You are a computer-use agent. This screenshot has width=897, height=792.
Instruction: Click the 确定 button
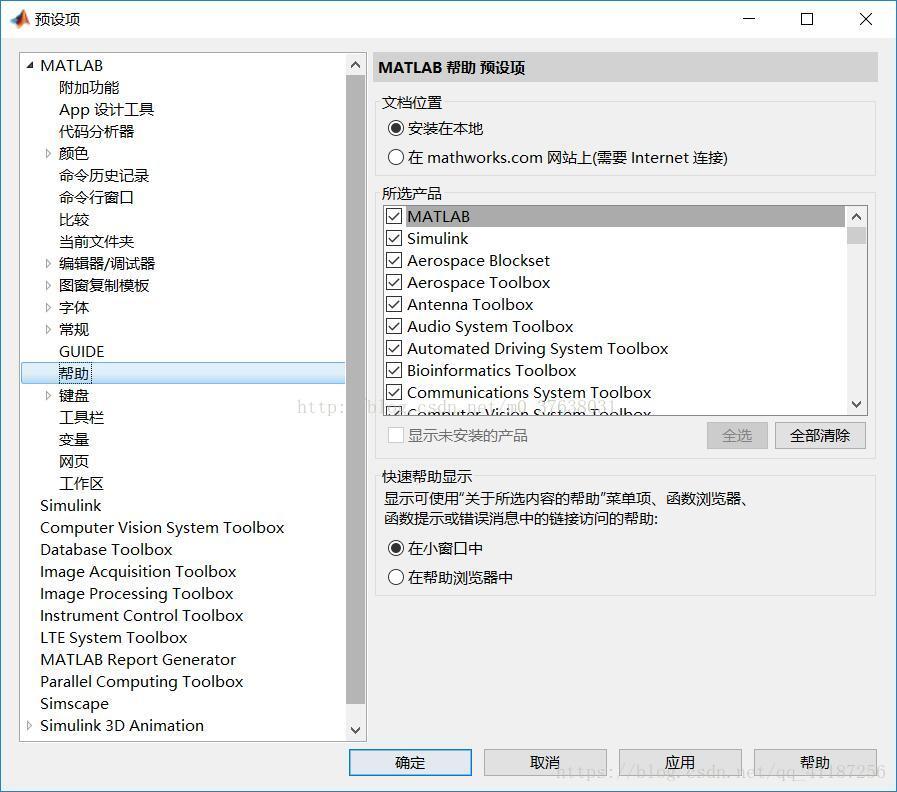[x=410, y=762]
